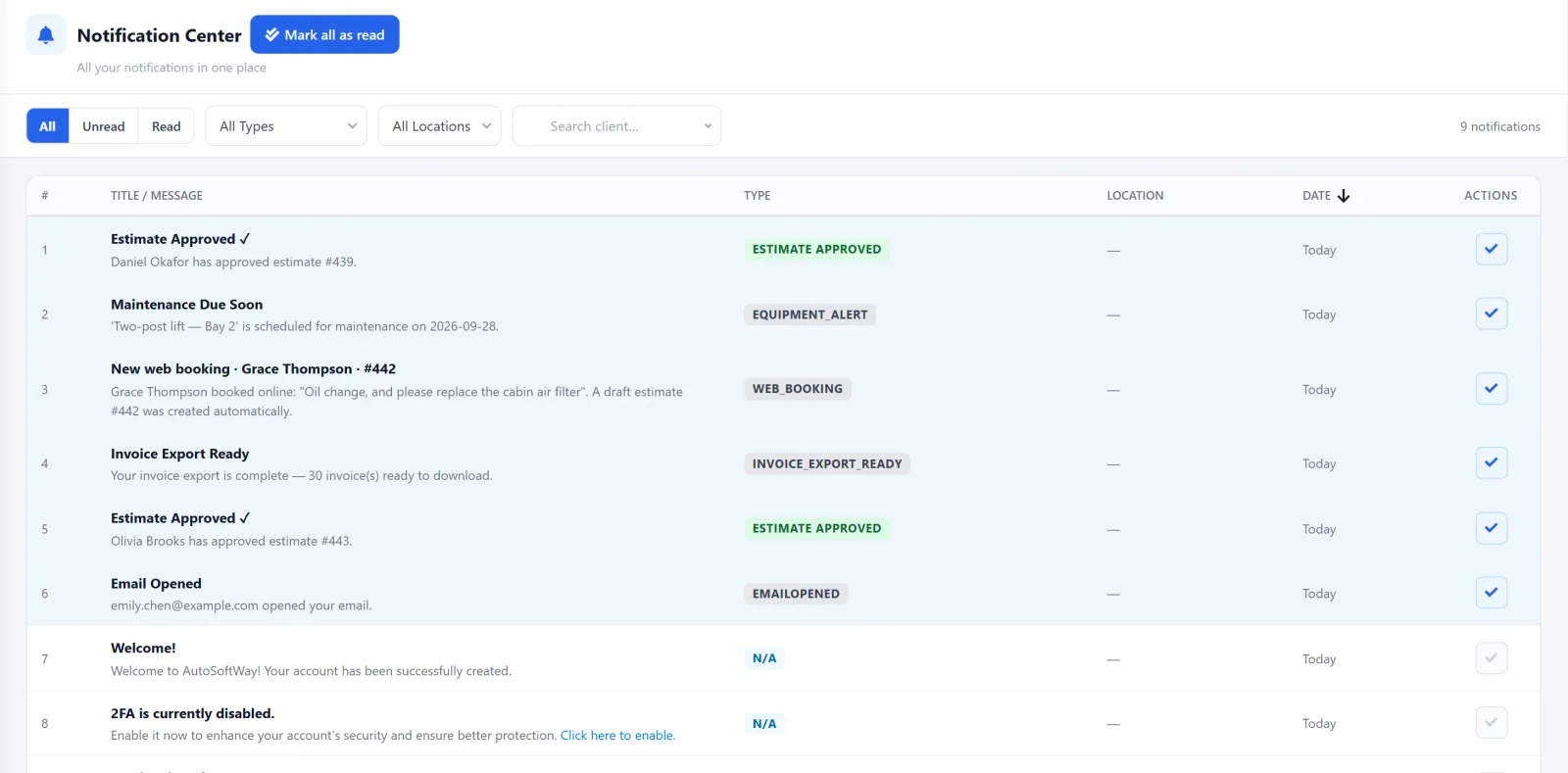The image size is (1568, 773).
Task: Sort by TITLE / MESSAGE column header
Action: point(157,196)
